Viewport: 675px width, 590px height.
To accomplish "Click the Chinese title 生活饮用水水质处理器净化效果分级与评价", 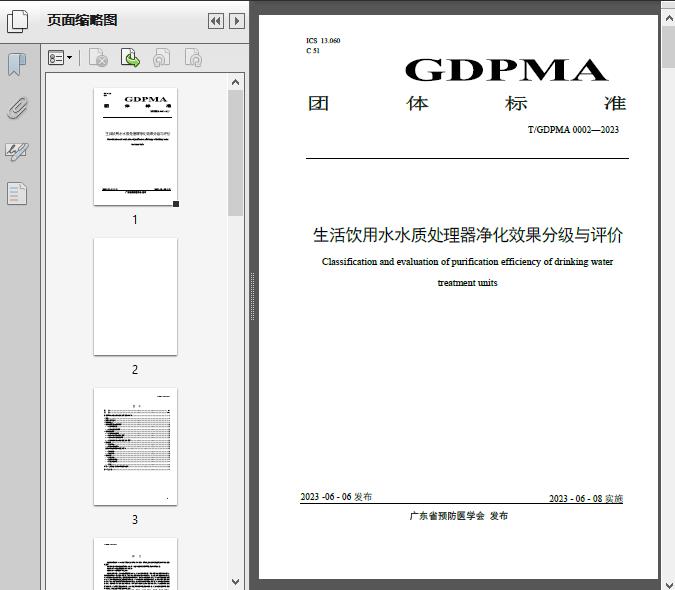I will [x=468, y=235].
